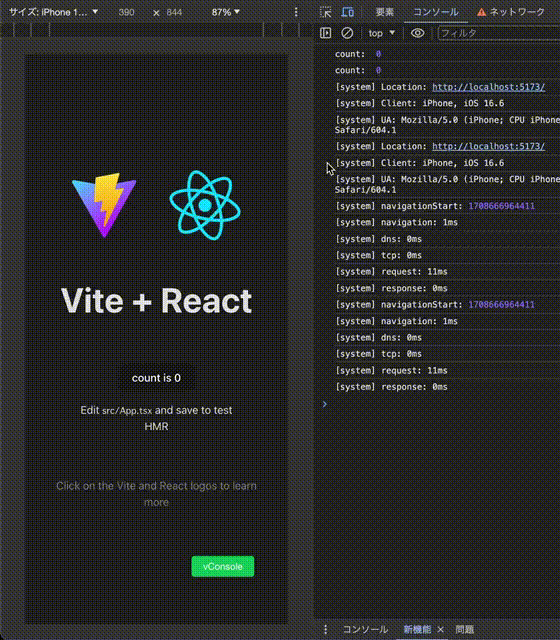Image resolution: width=560 pixels, height=640 pixels.
Task: Open the top context dropdown
Action: click(x=382, y=33)
